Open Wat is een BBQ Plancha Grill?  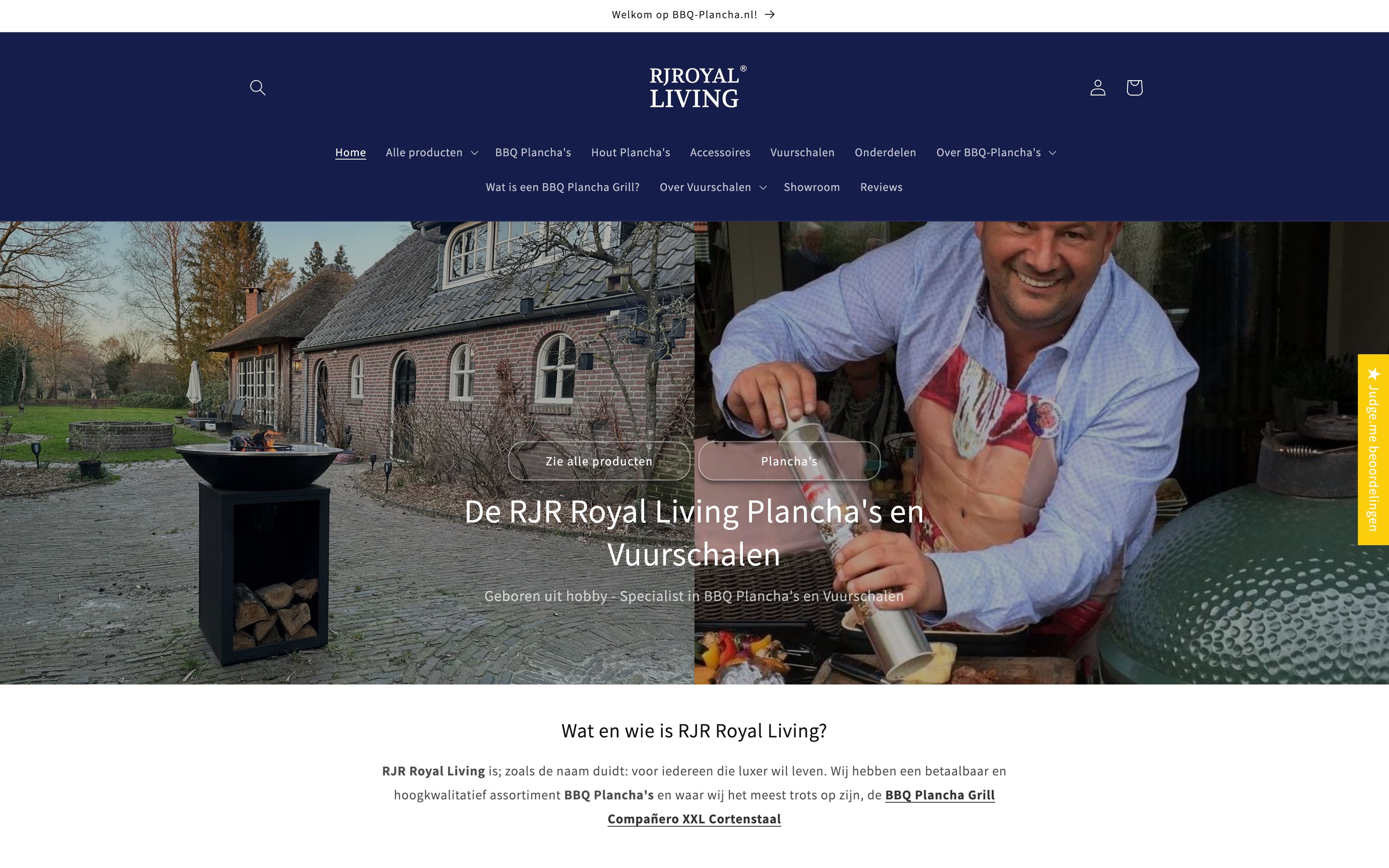pos(563,187)
